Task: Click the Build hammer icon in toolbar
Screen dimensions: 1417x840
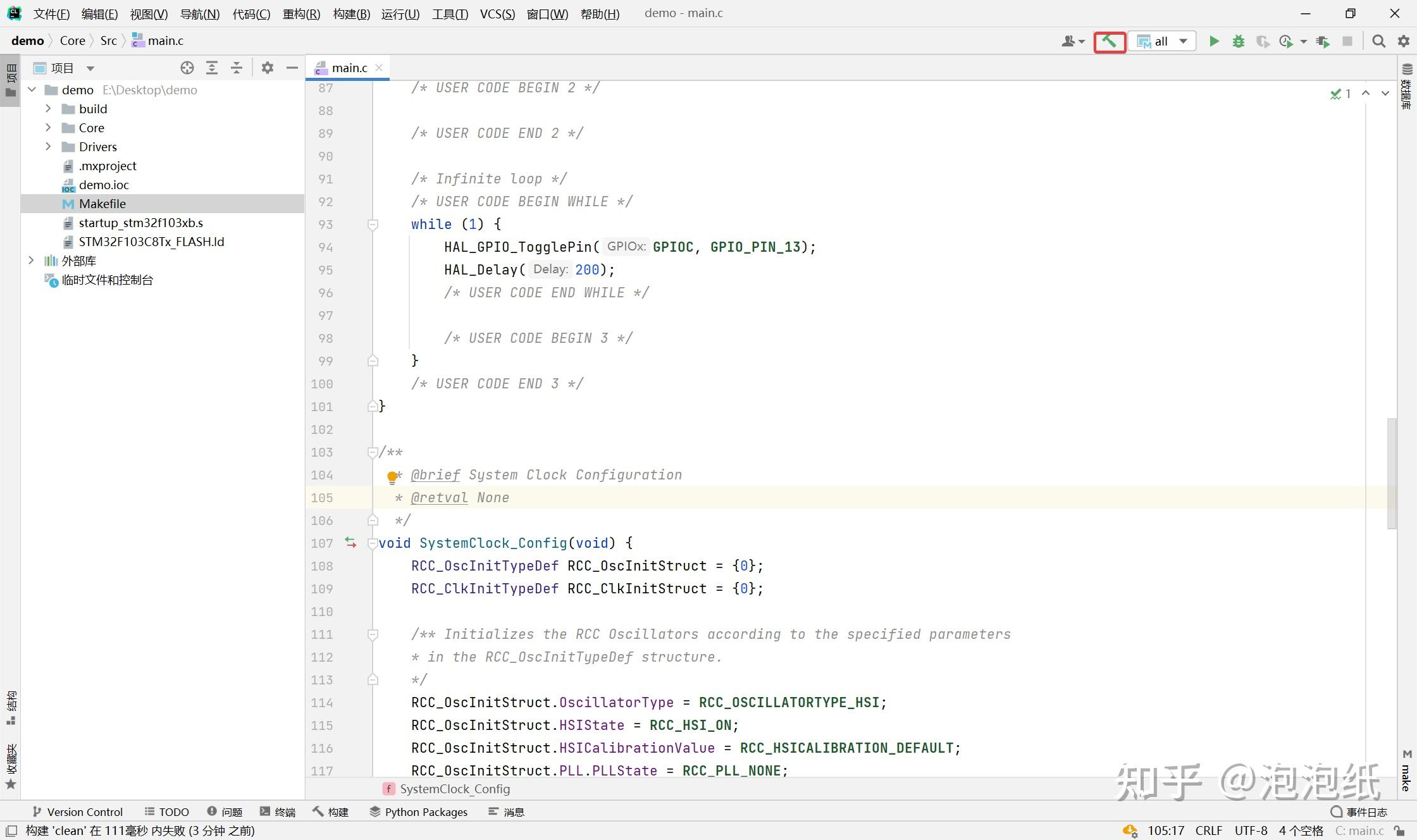Action: click(x=1110, y=41)
